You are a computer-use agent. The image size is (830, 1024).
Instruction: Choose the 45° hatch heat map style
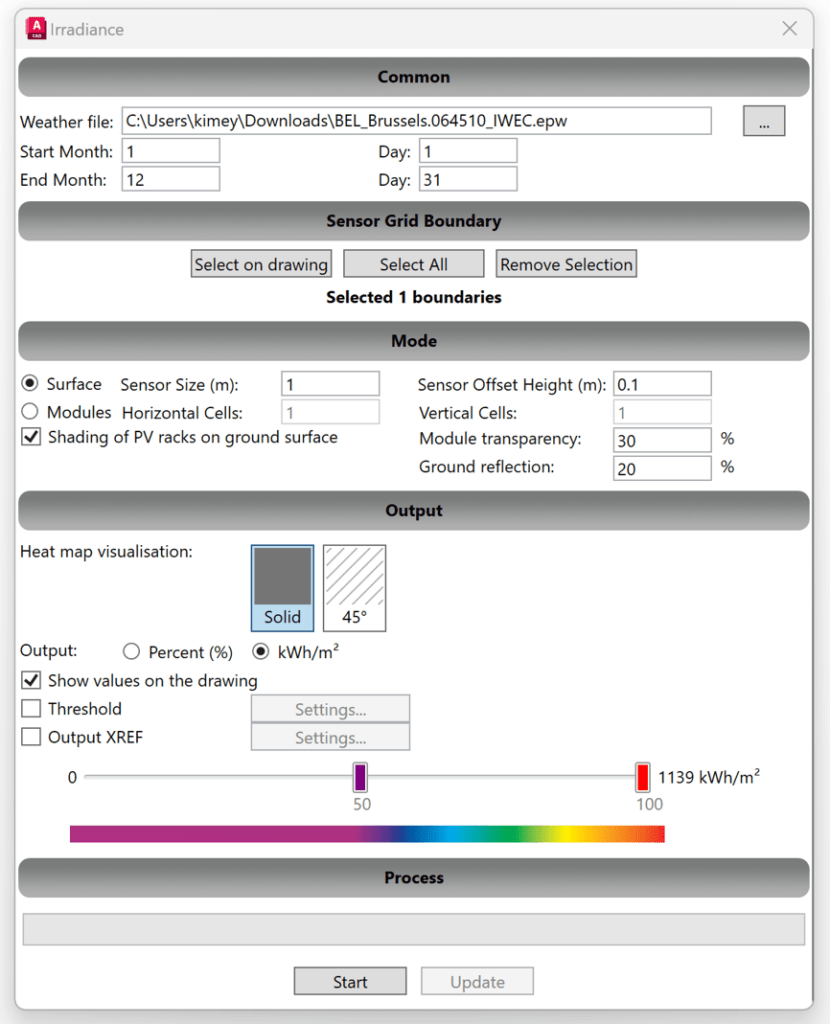(x=355, y=588)
